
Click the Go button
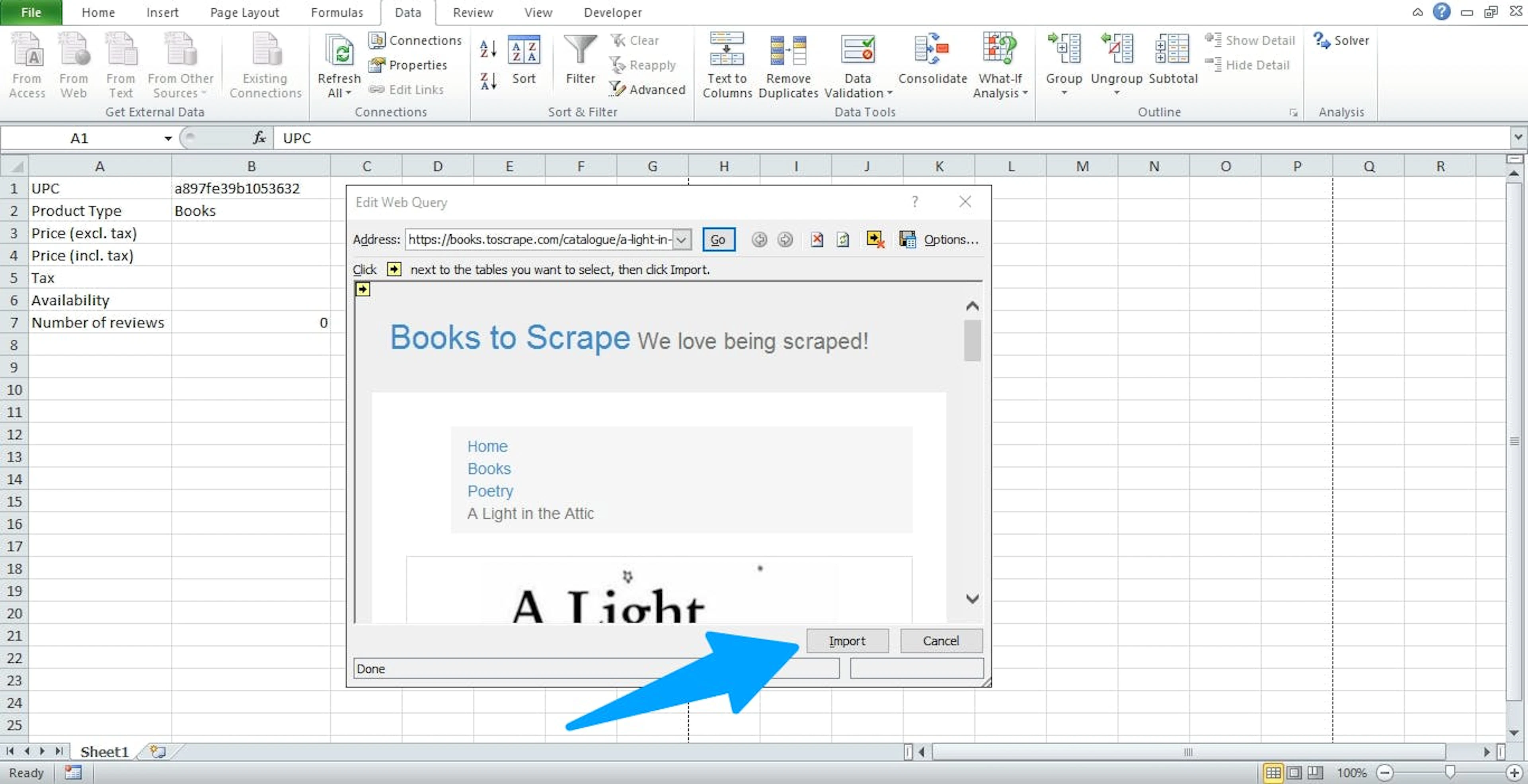point(718,239)
